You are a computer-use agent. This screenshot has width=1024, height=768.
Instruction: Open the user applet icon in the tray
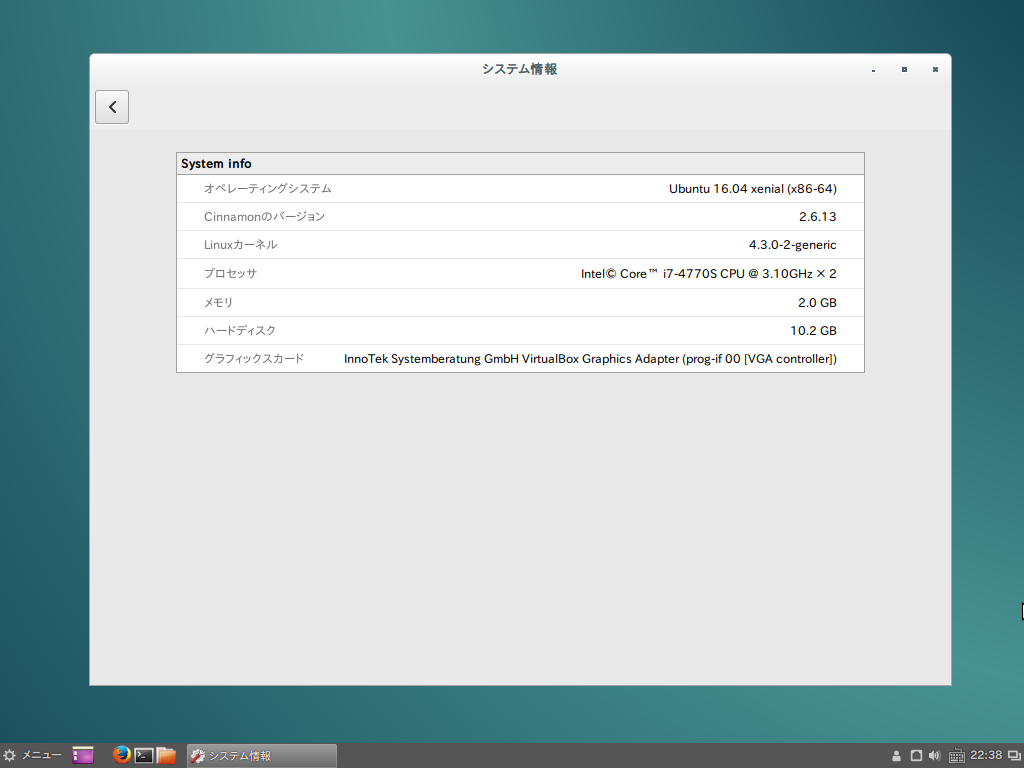click(897, 756)
